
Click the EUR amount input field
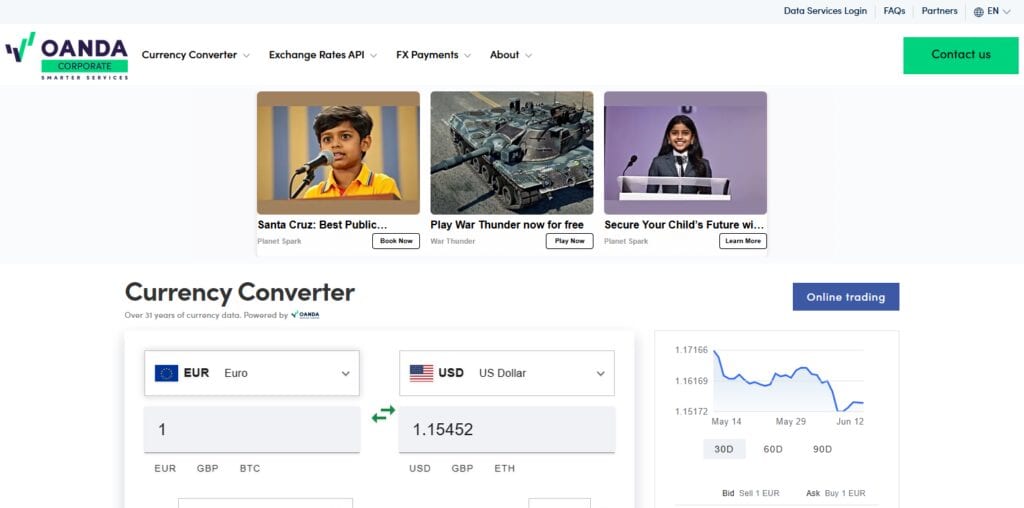[251, 430]
